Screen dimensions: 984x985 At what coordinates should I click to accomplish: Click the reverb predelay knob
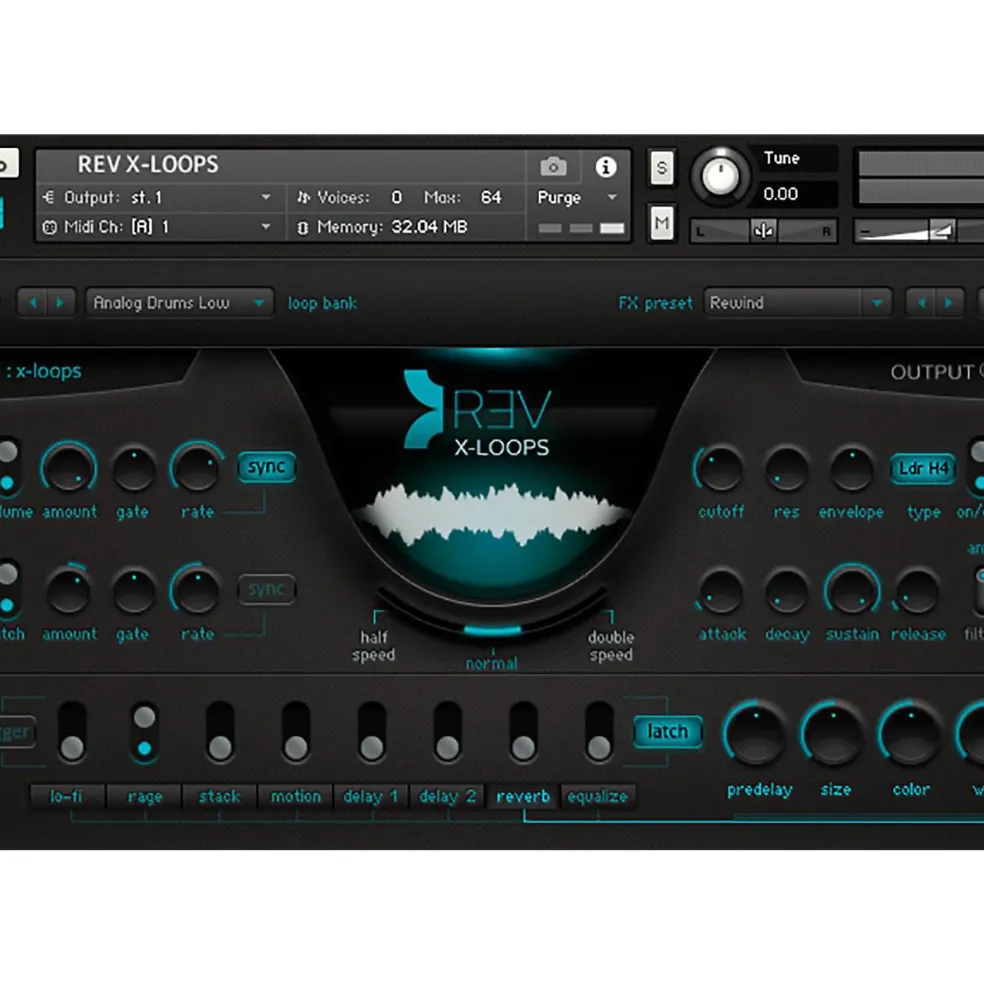(755, 733)
